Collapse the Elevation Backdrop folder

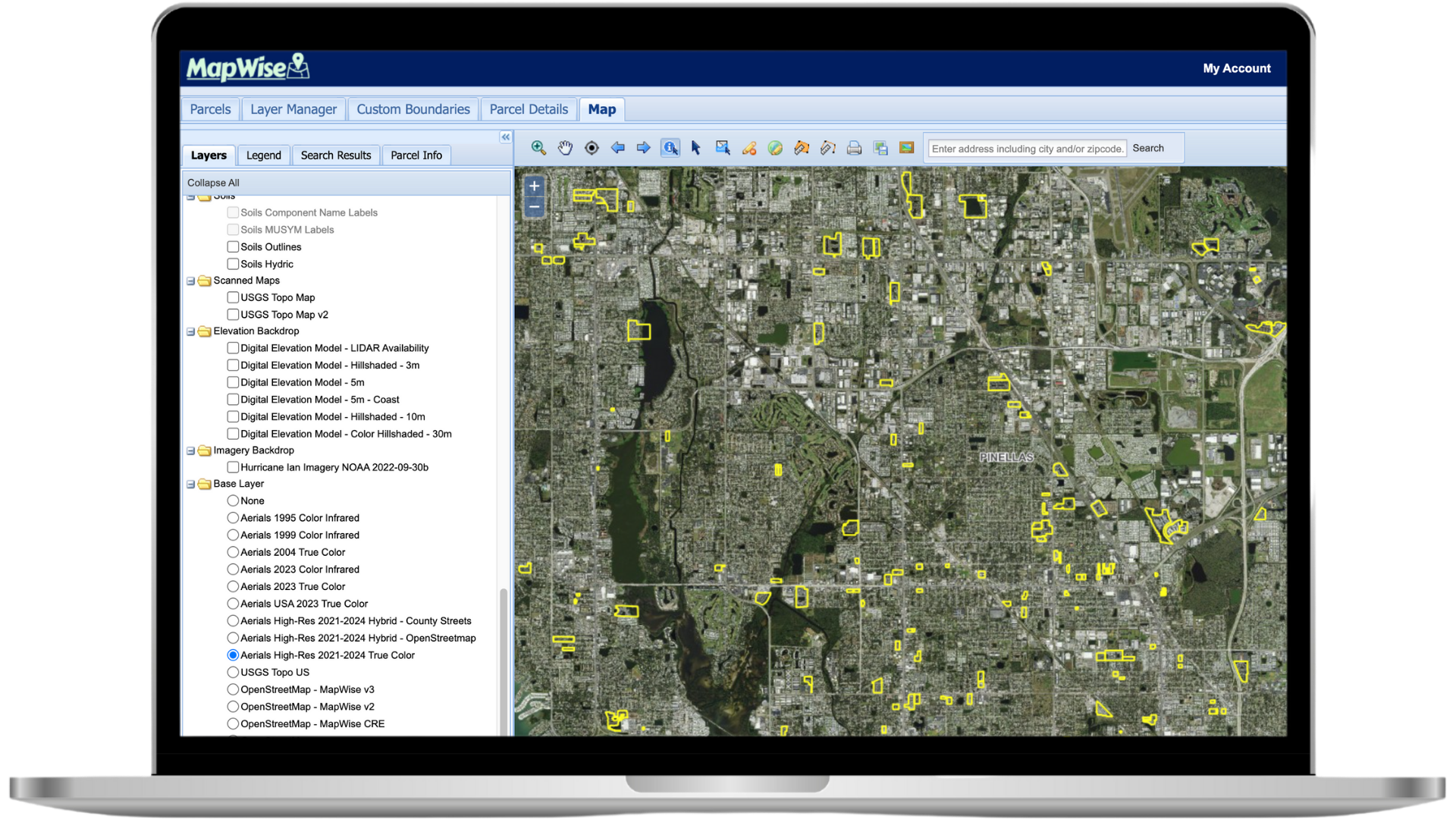pyautogui.click(x=190, y=331)
